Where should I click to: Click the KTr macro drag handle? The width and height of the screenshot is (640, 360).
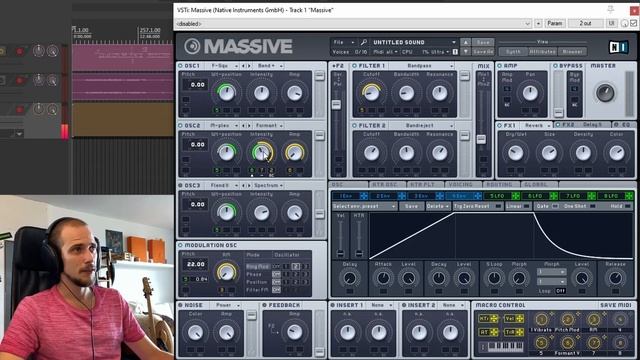pos(494,318)
